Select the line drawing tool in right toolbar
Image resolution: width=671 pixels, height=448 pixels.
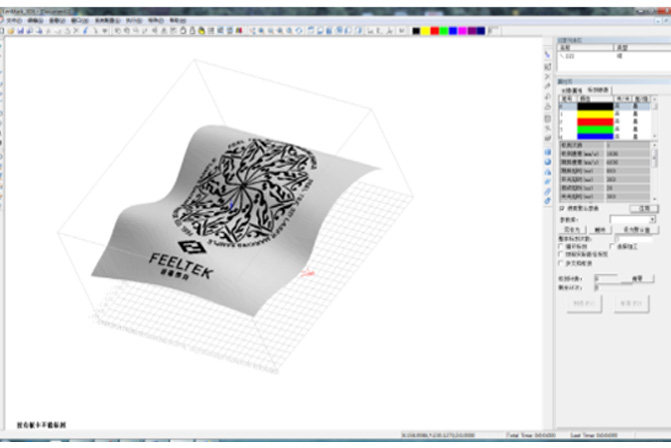click(548, 55)
